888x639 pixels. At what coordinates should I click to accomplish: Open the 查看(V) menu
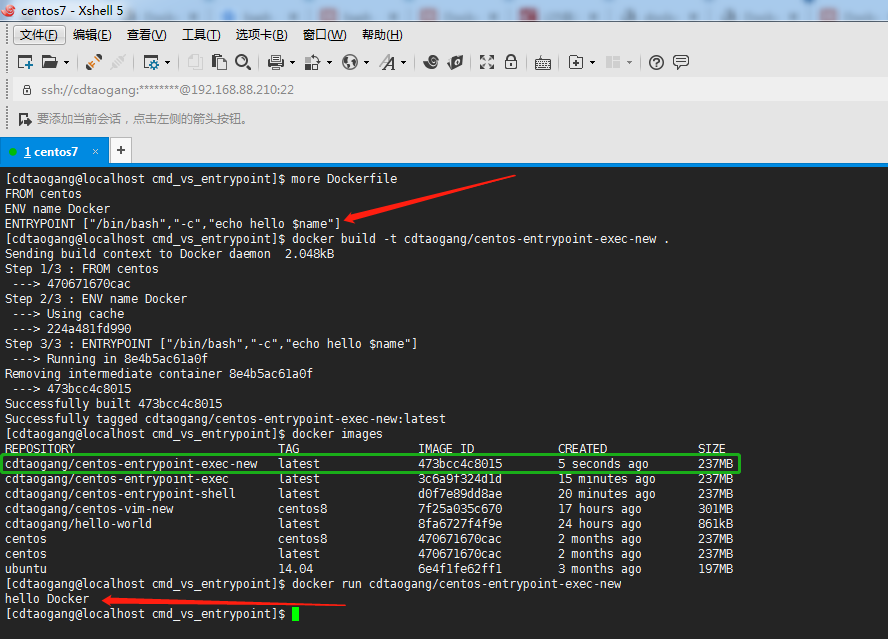click(147, 35)
